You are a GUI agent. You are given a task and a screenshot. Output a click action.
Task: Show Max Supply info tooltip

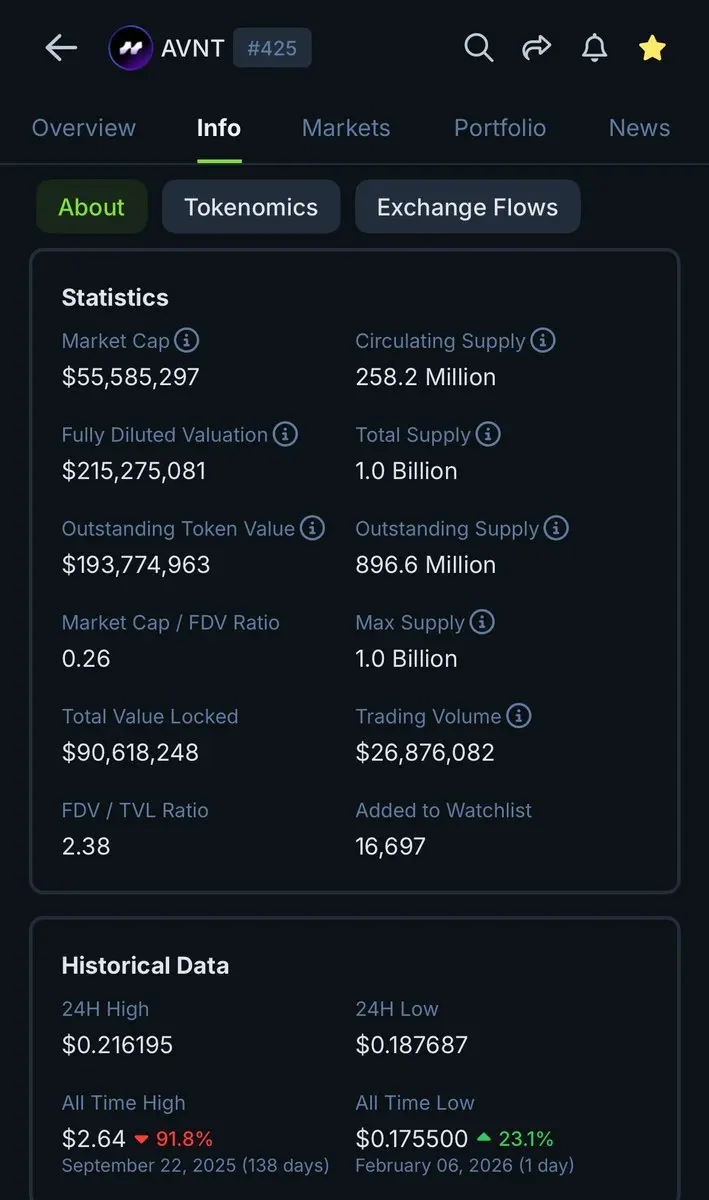[482, 623]
